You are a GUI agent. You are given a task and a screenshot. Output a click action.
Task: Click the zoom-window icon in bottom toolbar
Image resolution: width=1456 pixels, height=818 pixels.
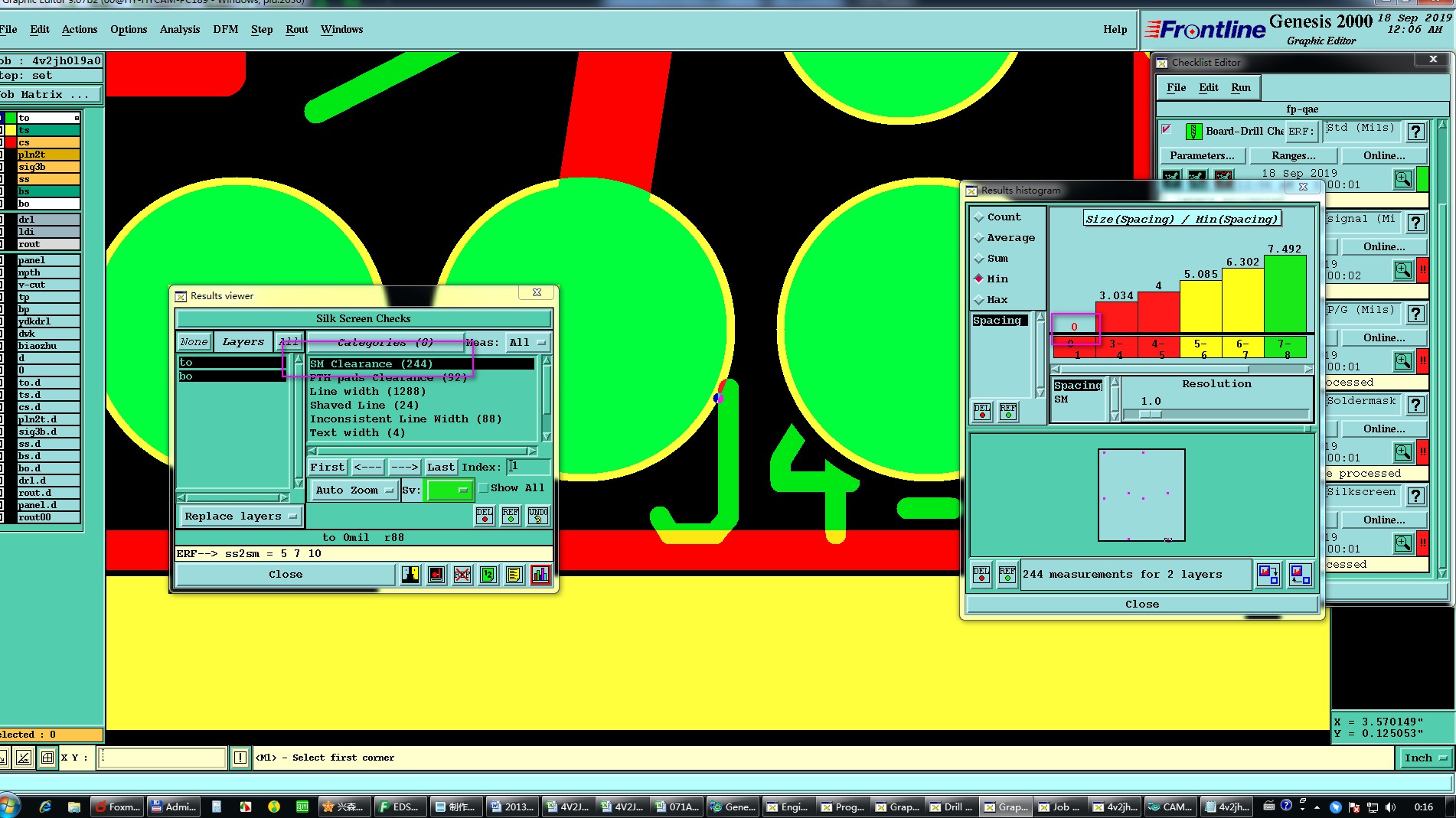pos(24,758)
